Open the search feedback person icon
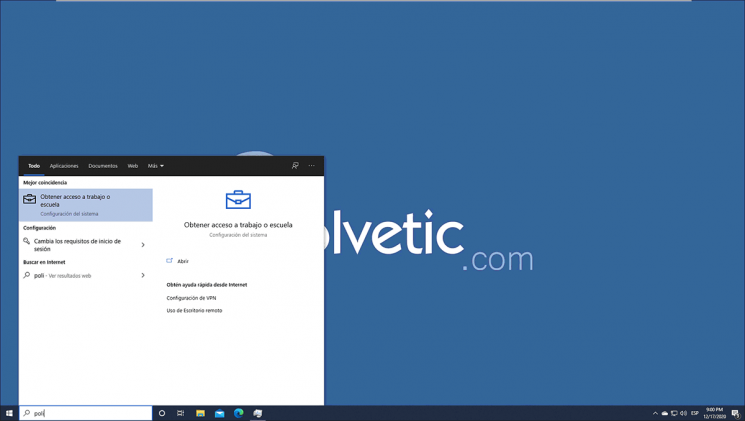 295,165
